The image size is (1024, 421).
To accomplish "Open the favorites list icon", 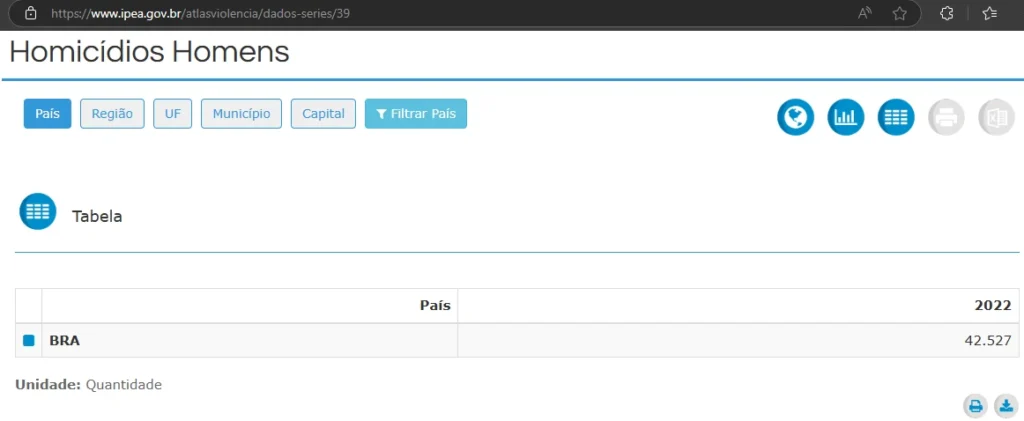I will [989, 14].
